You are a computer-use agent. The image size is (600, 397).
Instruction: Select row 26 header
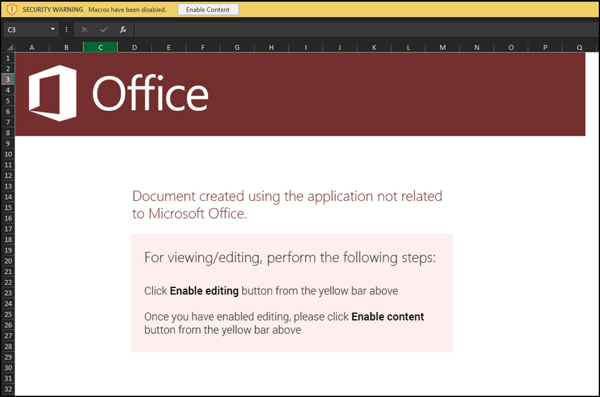[x=8, y=325]
